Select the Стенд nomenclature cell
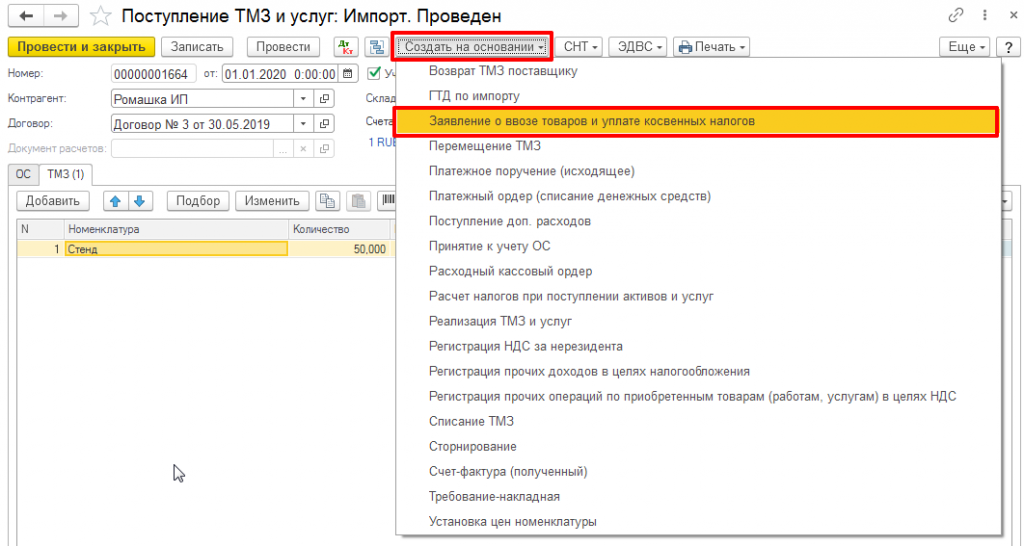This screenshot has height=546, width=1024. 176,249
